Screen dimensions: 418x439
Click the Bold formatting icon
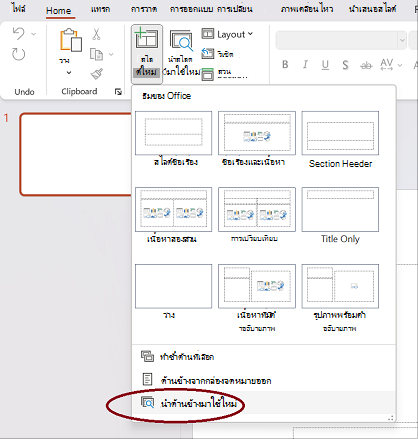pos(285,64)
